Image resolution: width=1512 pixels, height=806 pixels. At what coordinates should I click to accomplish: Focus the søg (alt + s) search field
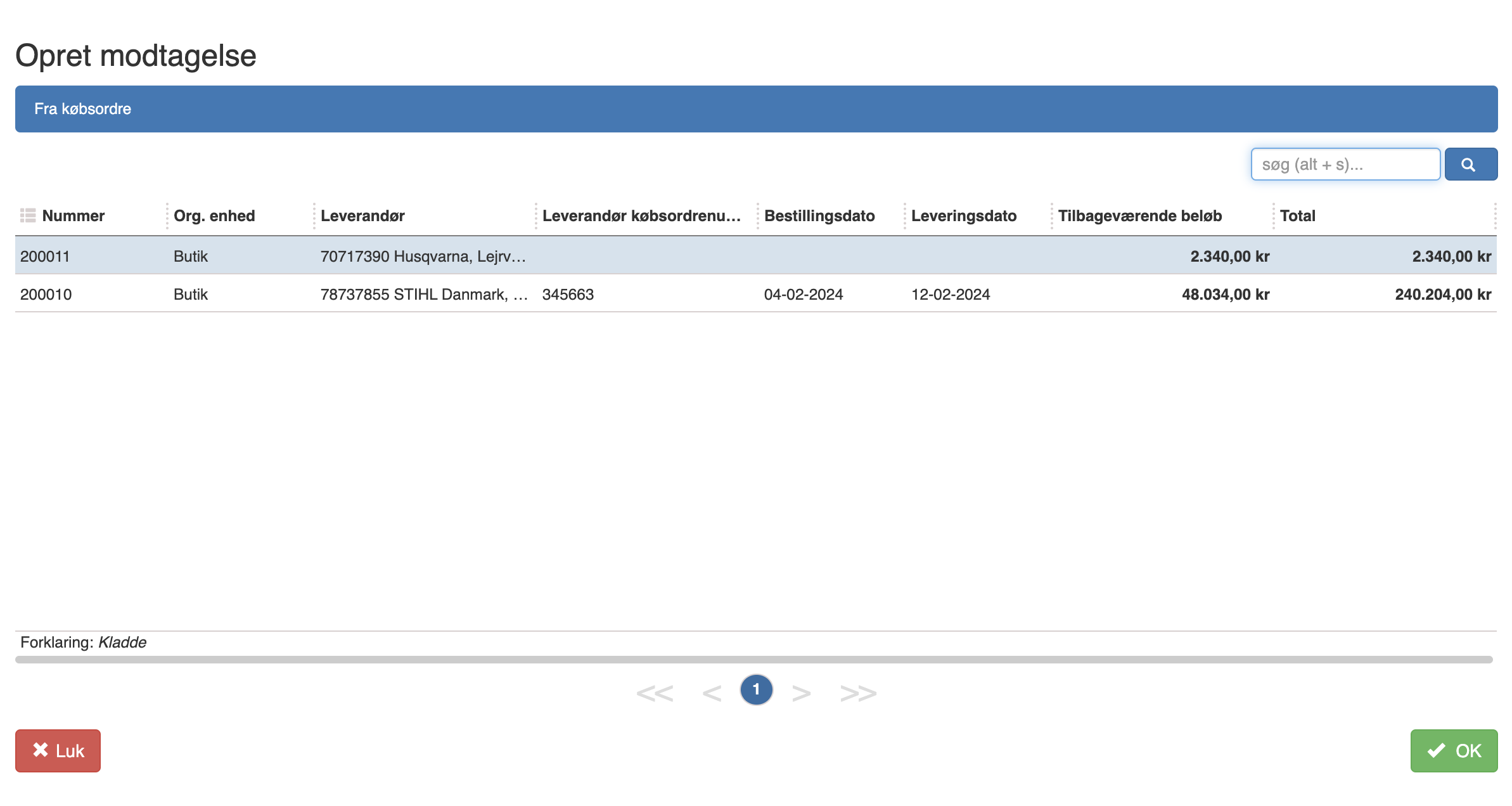tap(1345, 165)
